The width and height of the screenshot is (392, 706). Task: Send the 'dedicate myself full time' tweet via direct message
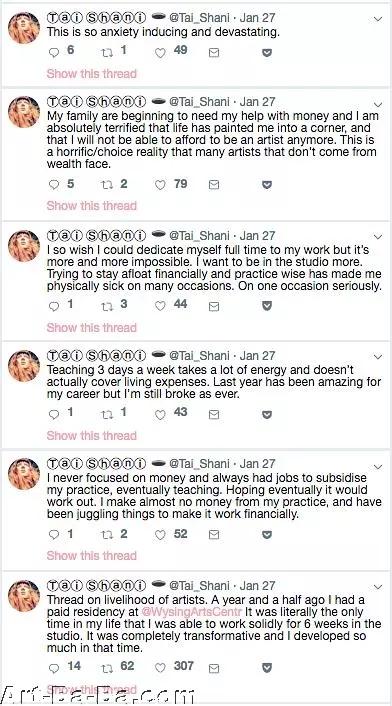(214, 307)
